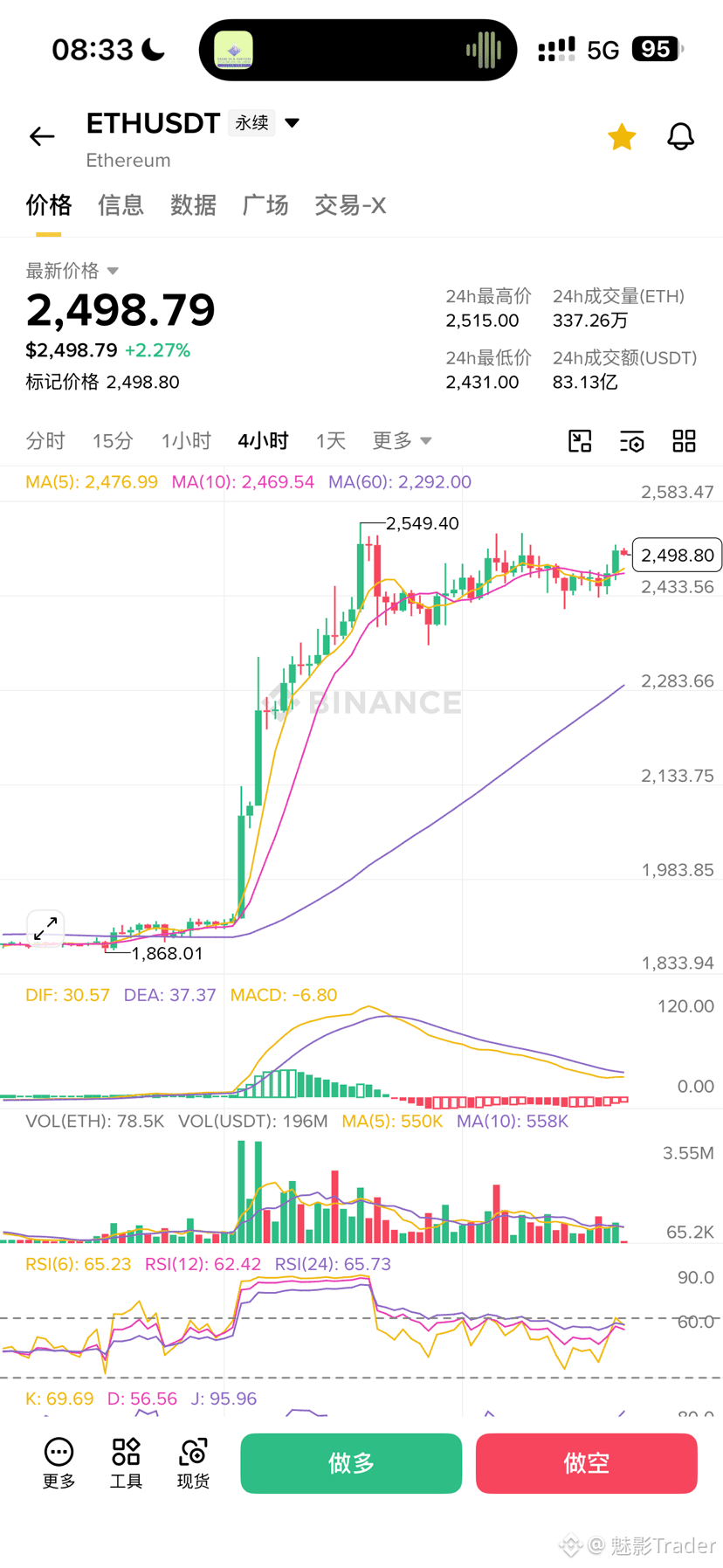The height and width of the screenshot is (1568, 723).
Task: Switch to the 数据 tab
Action: (x=193, y=205)
